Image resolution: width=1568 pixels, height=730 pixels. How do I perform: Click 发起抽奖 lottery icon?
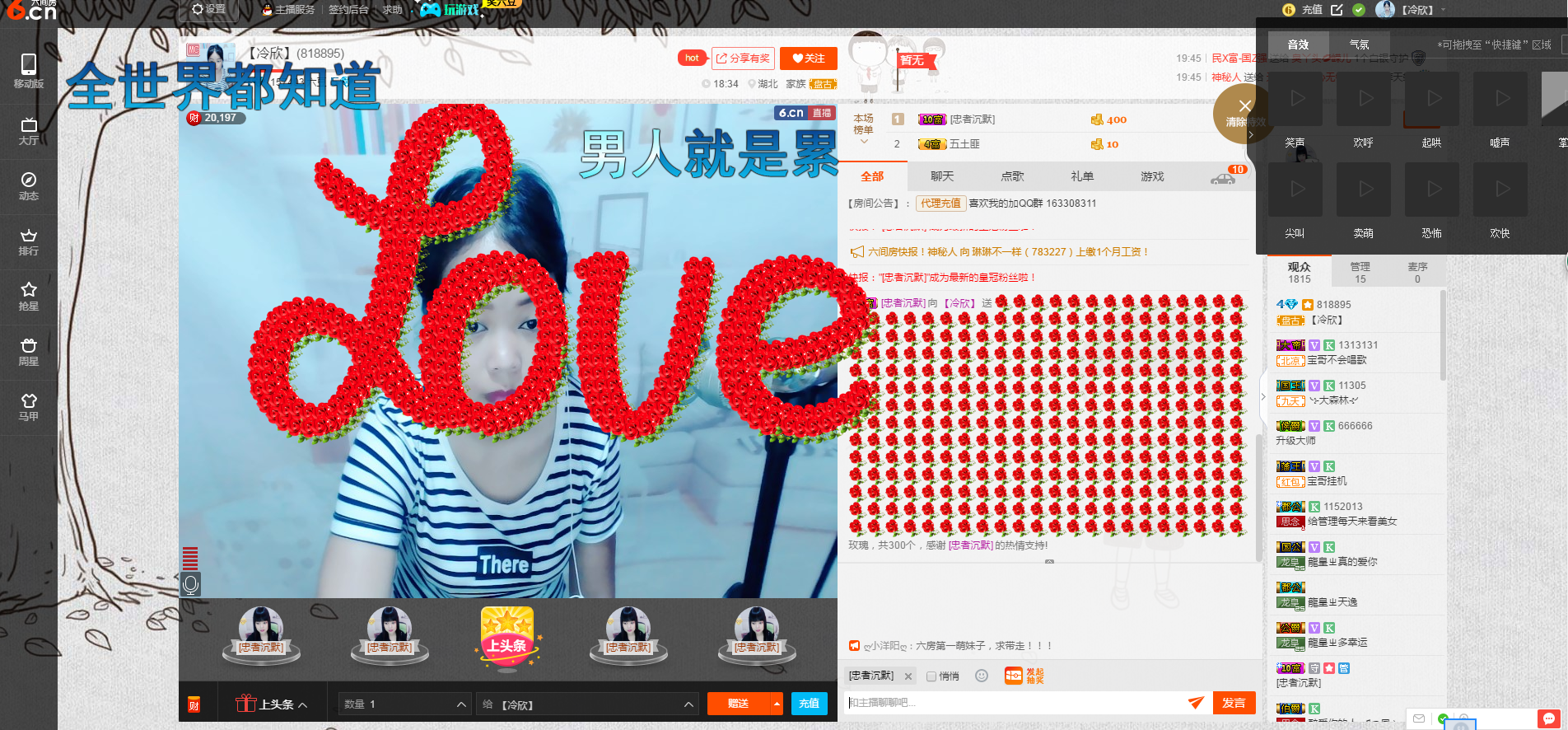tap(1024, 676)
